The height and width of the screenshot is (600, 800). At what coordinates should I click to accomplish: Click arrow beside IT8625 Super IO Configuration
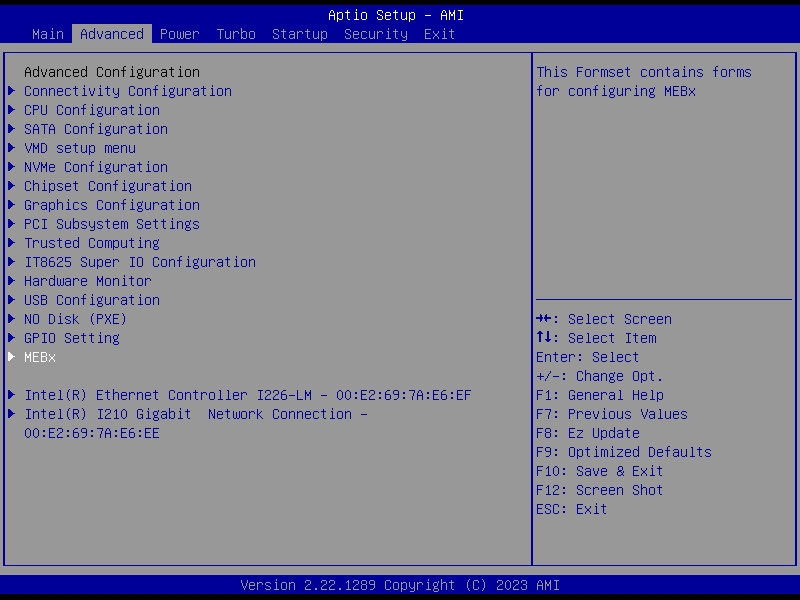point(12,262)
